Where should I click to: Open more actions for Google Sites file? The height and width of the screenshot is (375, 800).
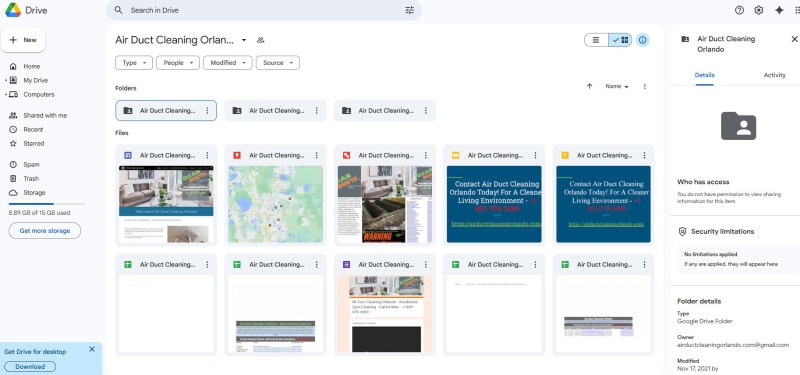pos(207,155)
